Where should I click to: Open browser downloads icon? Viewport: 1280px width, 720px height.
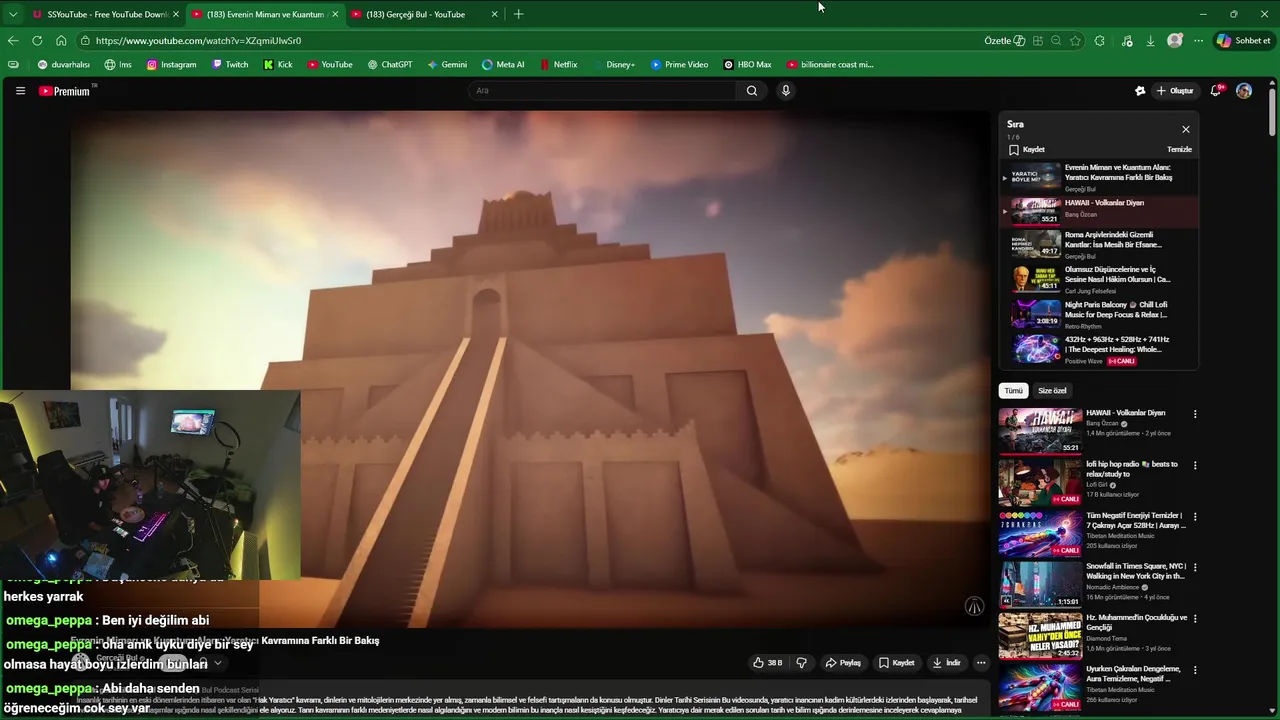[1151, 41]
